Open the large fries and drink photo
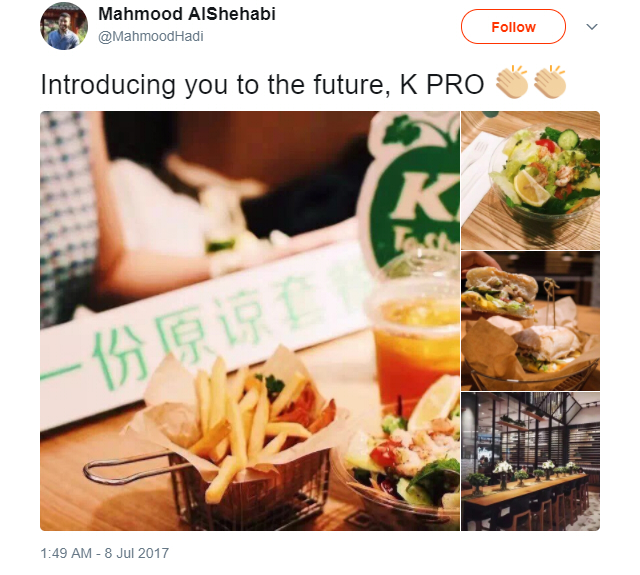The width and height of the screenshot is (640, 575). click(x=250, y=321)
